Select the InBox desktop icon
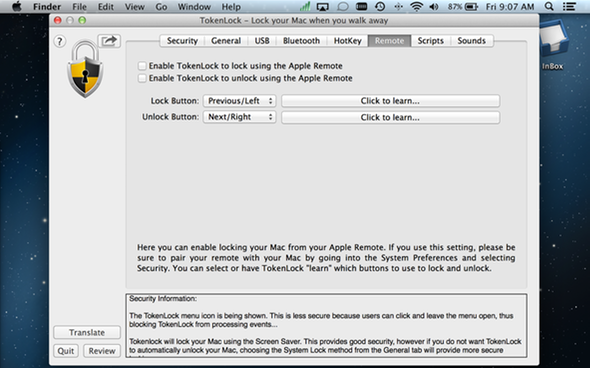Viewport: 590px width, 368px height. coord(553,45)
